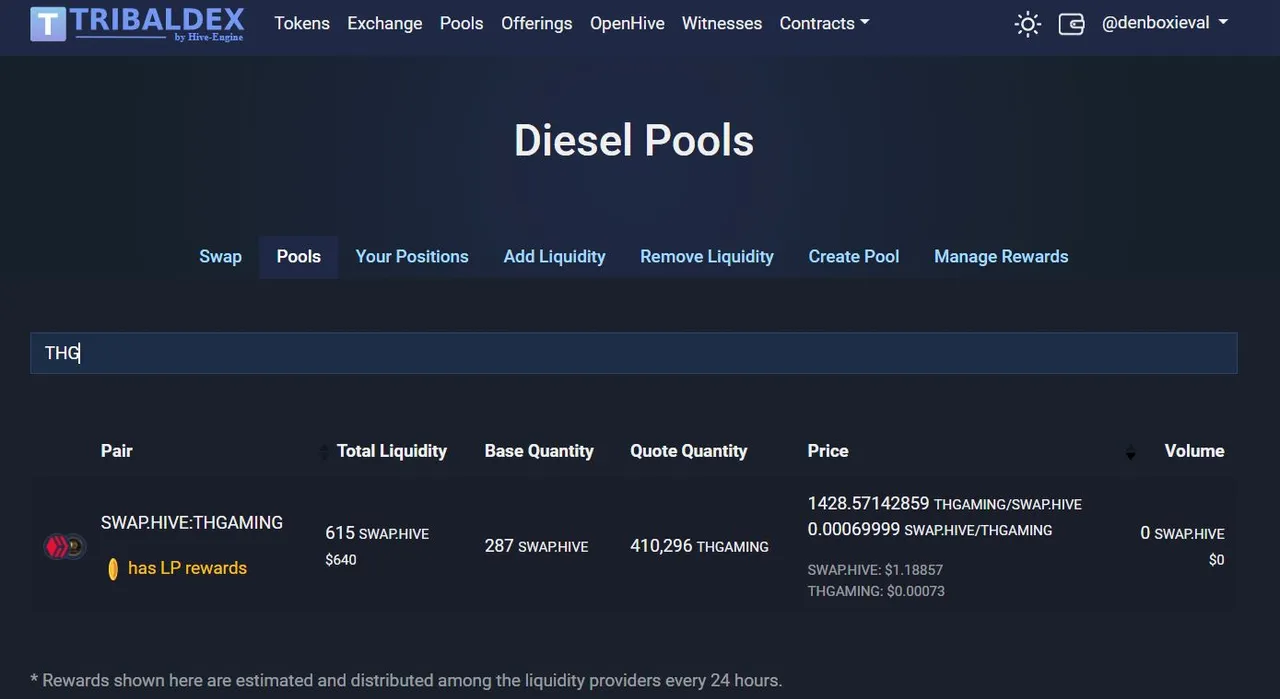Click the Pair column header
This screenshot has height=699, width=1280.
pos(117,451)
